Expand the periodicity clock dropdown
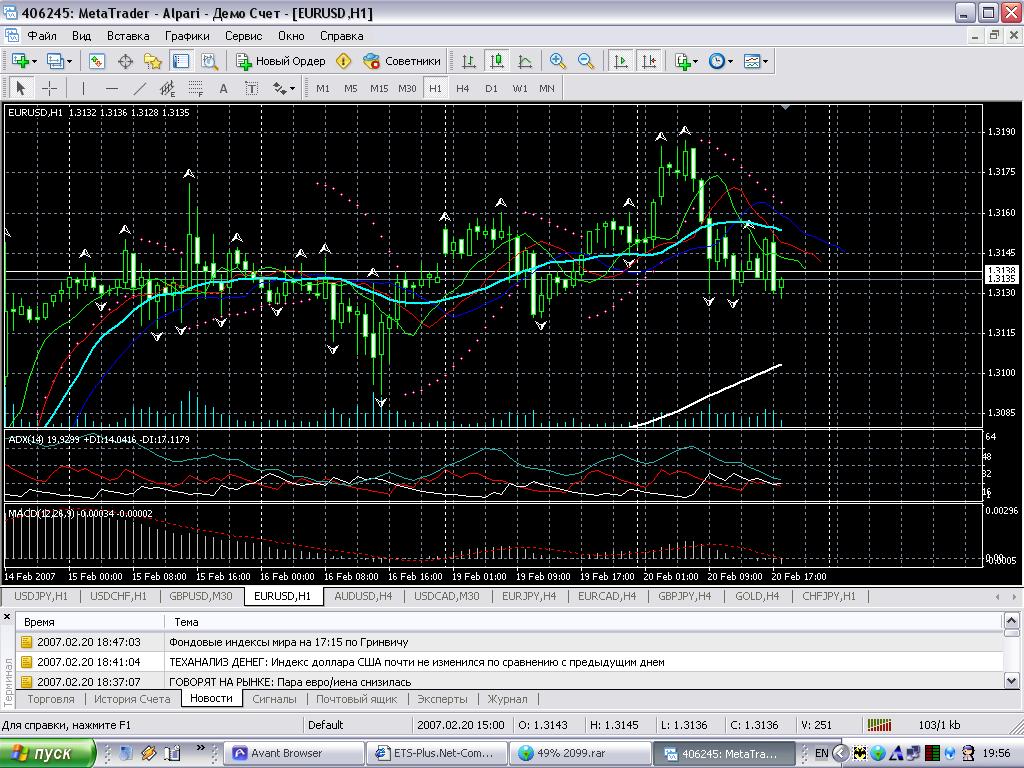 (721, 61)
